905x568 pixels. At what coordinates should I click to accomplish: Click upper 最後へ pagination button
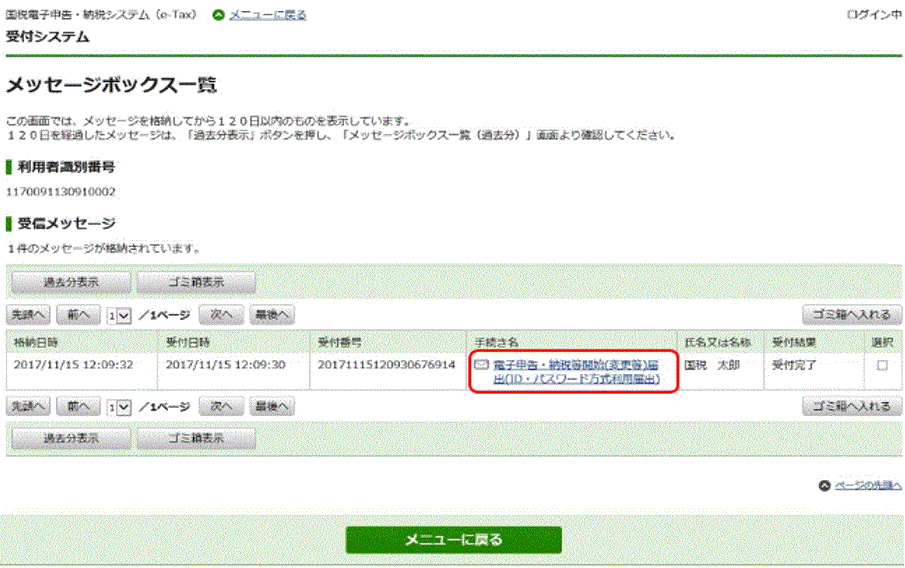tap(272, 315)
